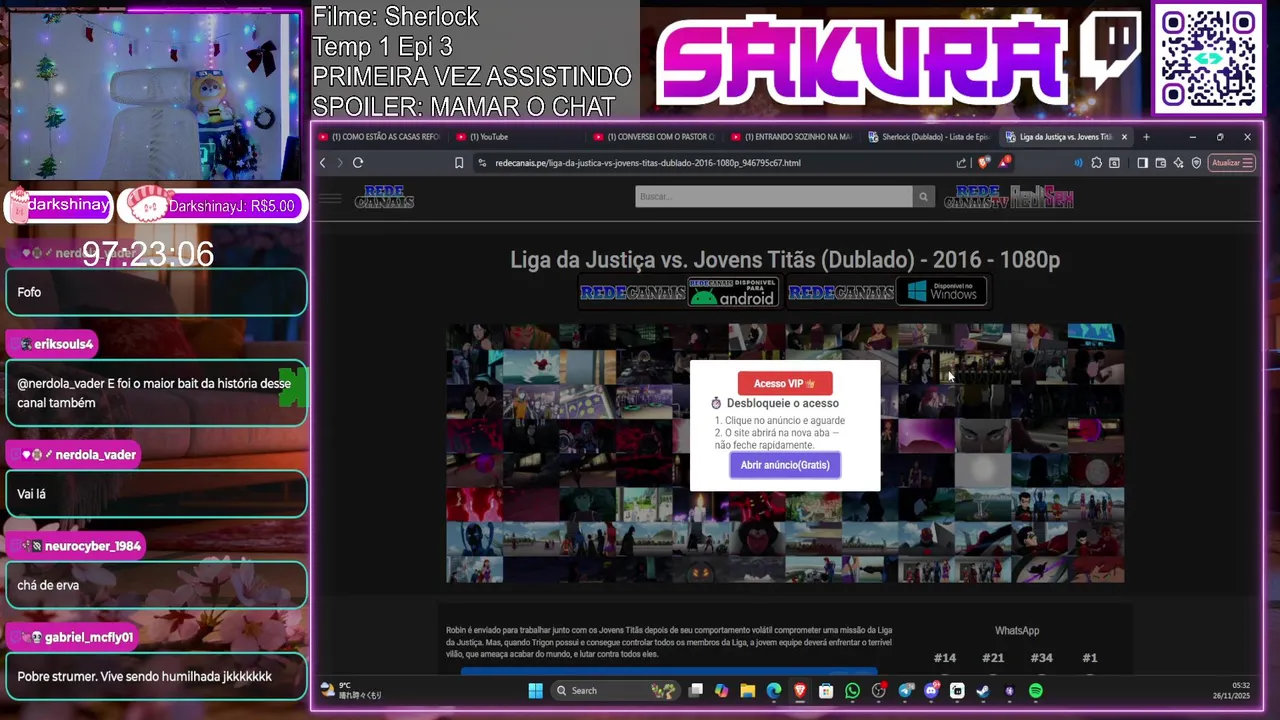Select #21 under WhatsApp
The image size is (1280, 720).
(993, 658)
